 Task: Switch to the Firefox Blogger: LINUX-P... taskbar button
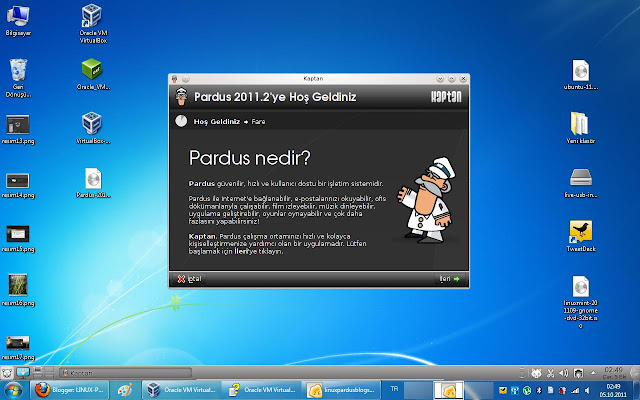tap(71, 390)
